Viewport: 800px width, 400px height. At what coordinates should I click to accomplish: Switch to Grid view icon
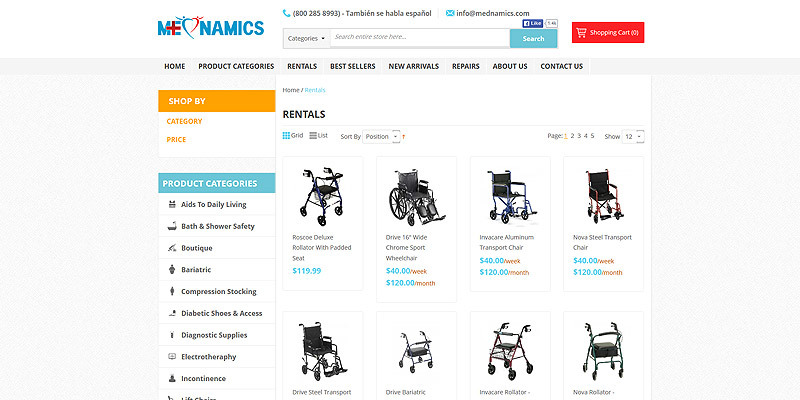[x=286, y=136]
